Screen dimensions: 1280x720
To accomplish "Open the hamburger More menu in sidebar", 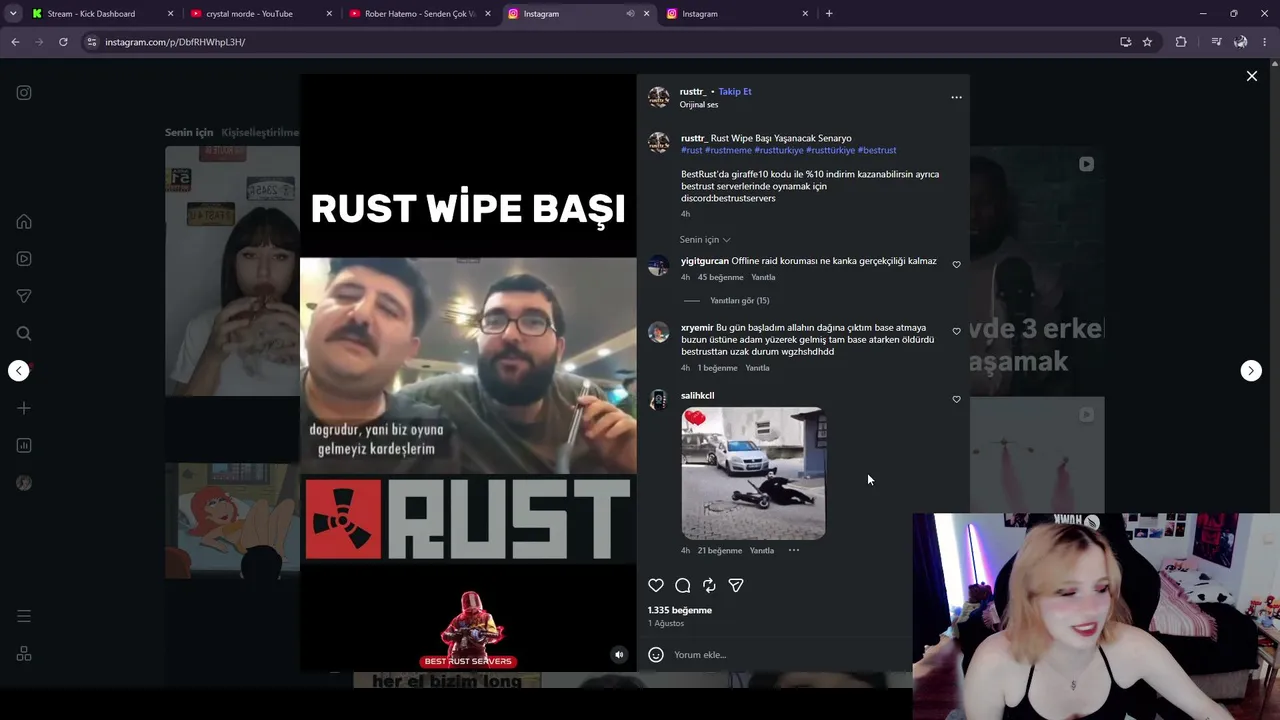I will [x=24, y=616].
